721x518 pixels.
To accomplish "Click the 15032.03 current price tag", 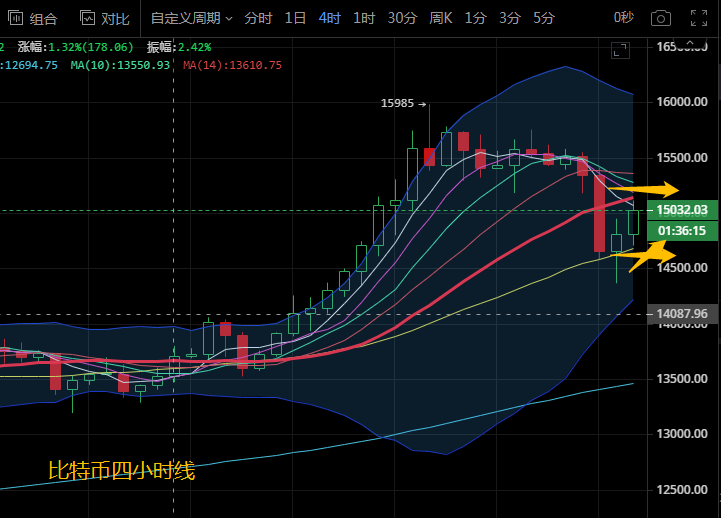I will point(683,210).
